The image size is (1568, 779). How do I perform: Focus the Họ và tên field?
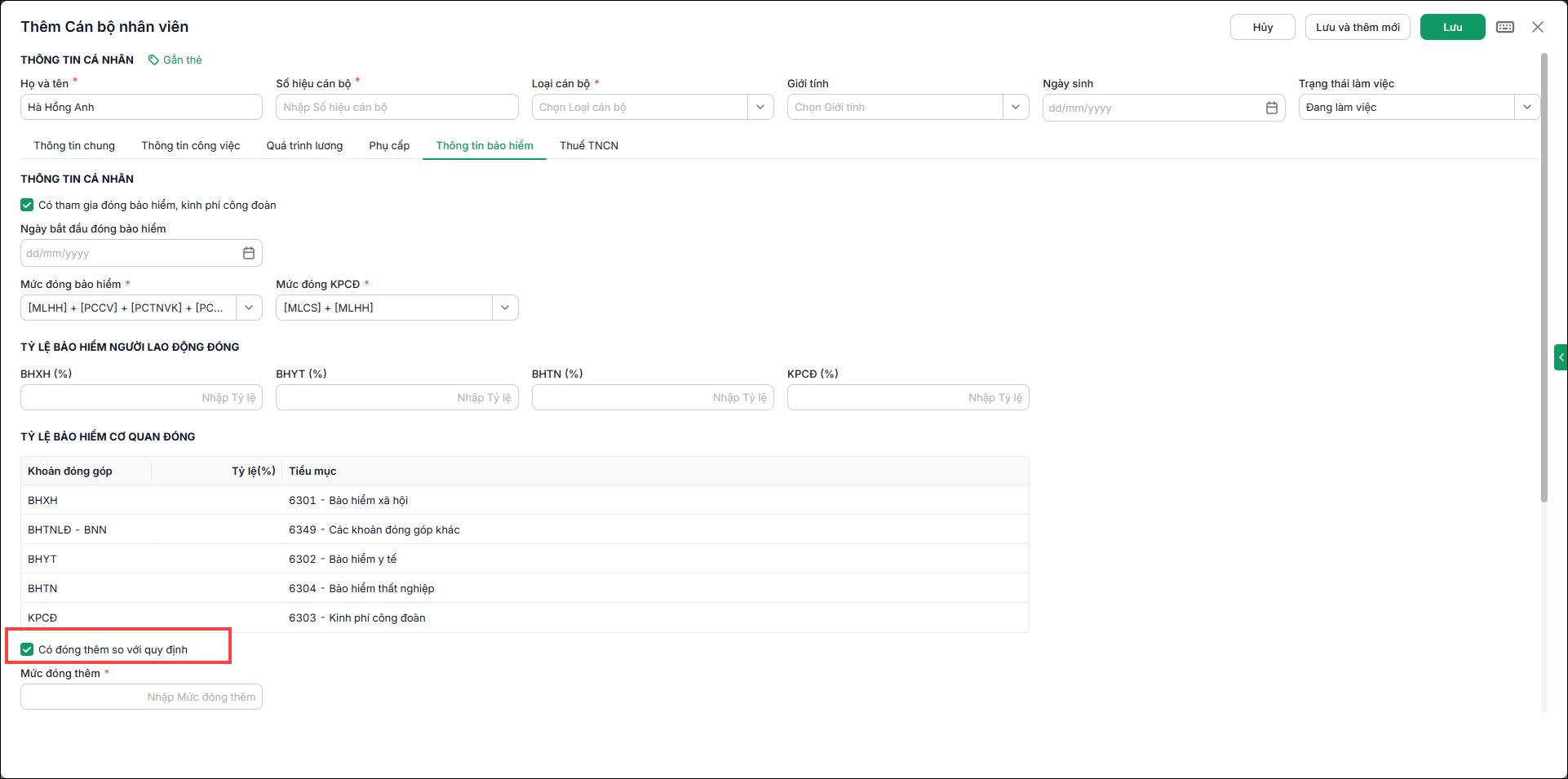pyautogui.click(x=141, y=107)
